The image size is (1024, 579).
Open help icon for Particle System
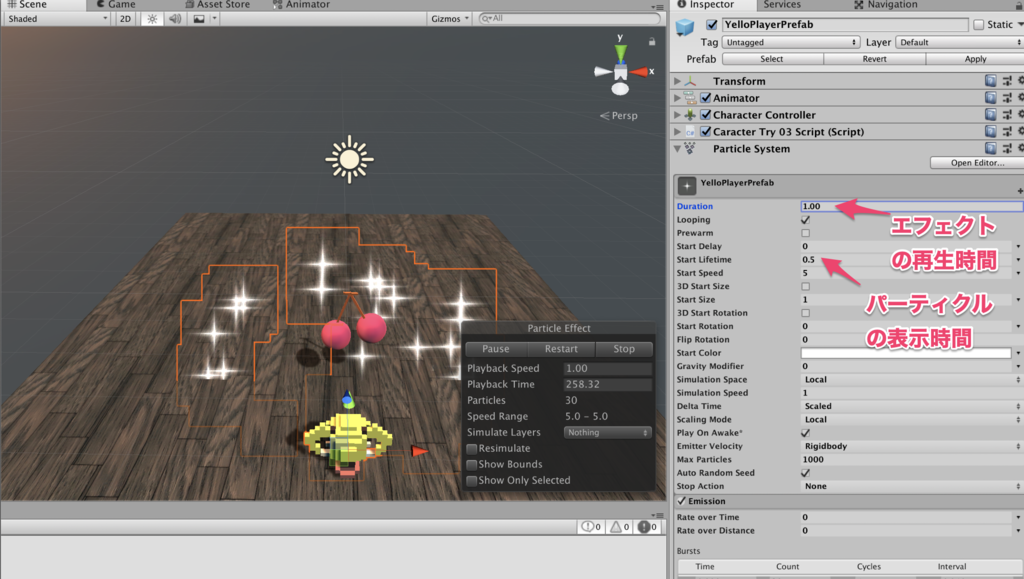coord(991,149)
